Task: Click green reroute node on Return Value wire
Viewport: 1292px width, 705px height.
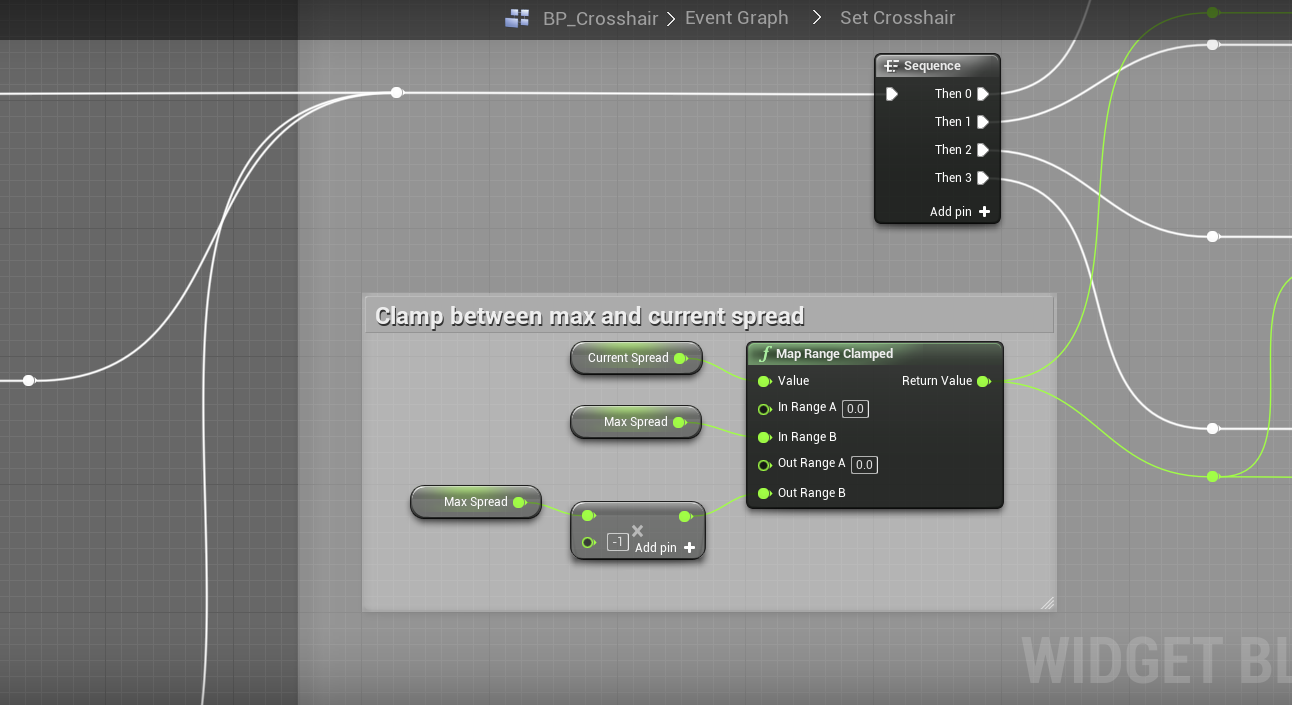Action: (1212, 476)
